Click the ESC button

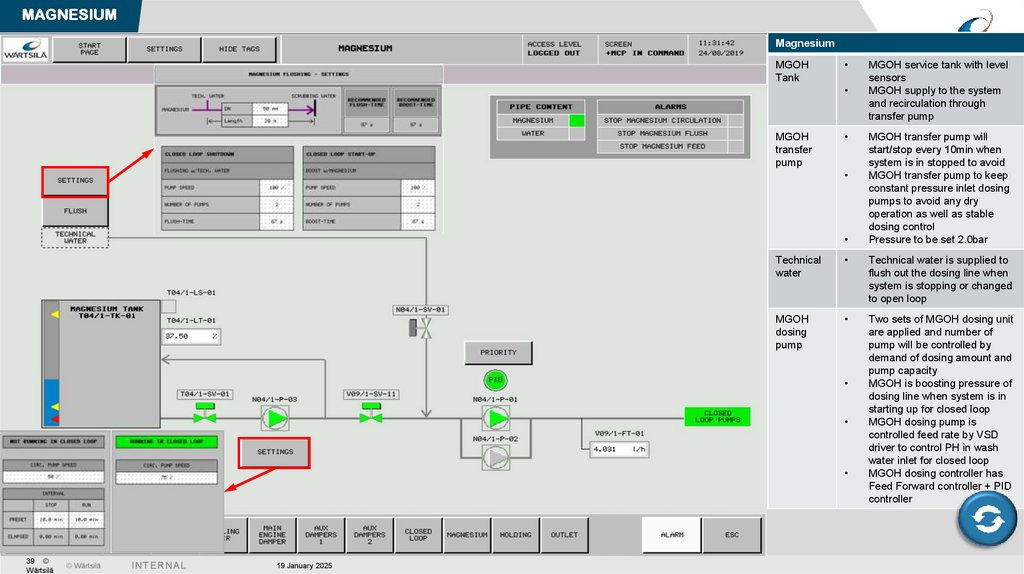pos(732,535)
